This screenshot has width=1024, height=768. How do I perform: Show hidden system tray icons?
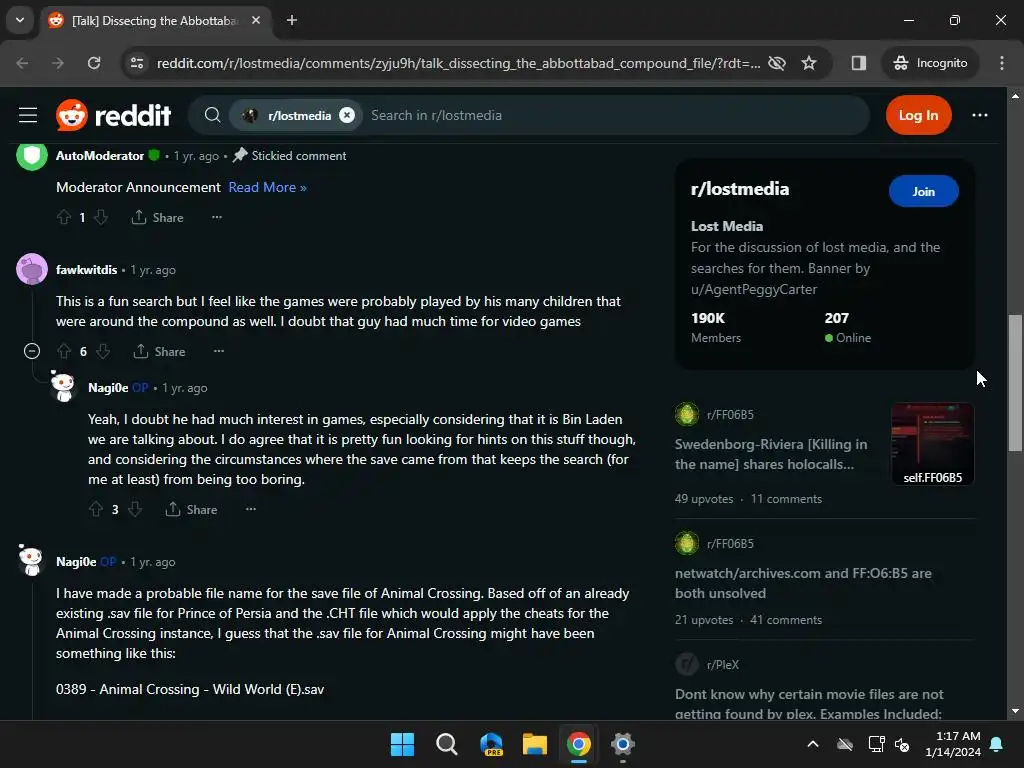coord(812,744)
